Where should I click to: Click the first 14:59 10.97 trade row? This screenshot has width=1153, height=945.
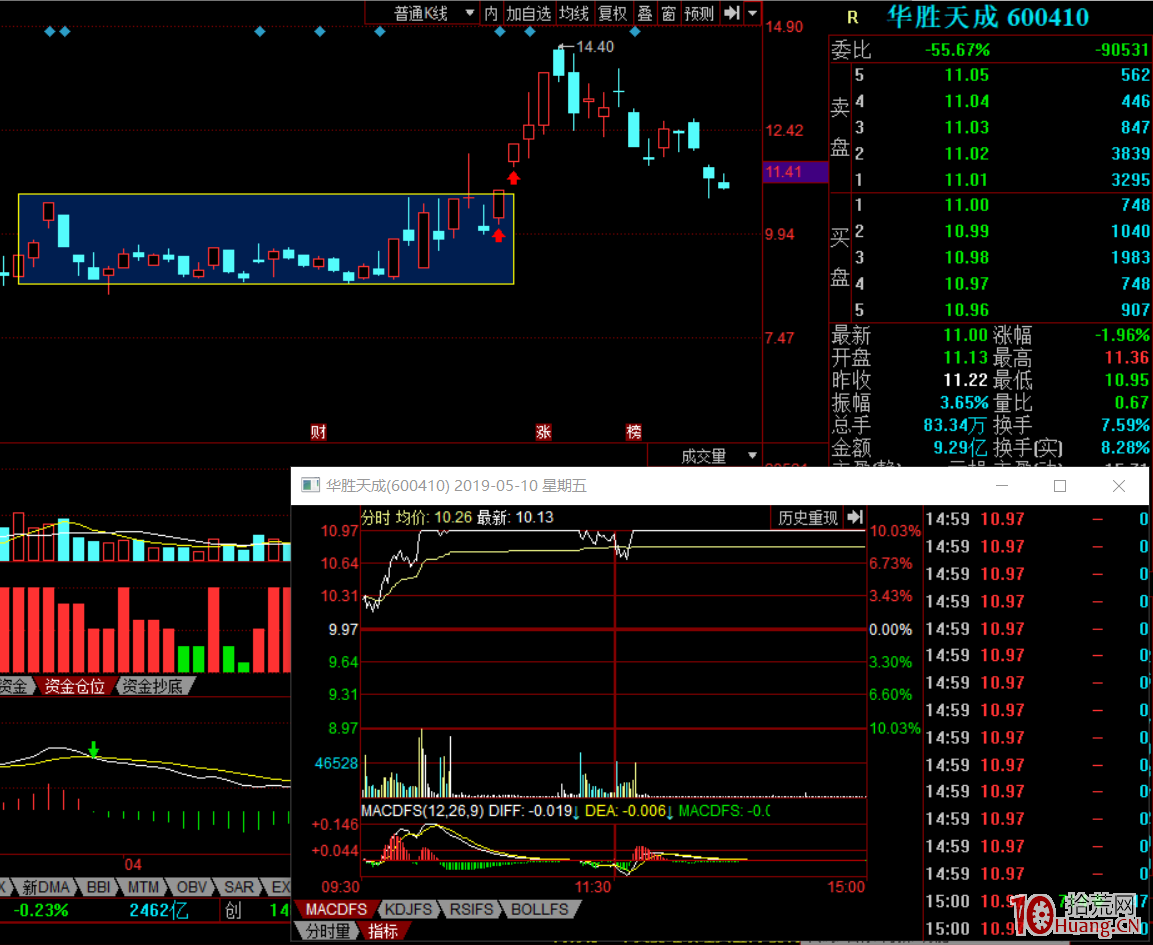tap(1036, 519)
